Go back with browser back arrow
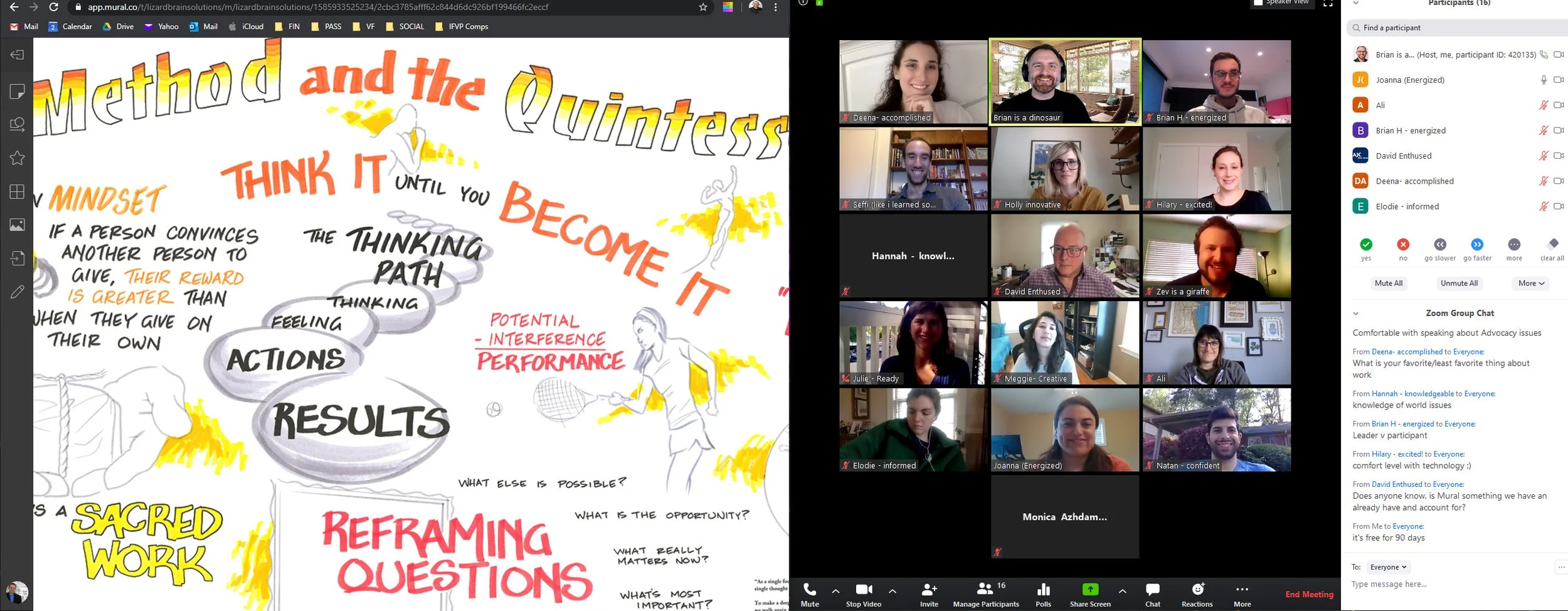This screenshot has height=611, width=1568. click(x=14, y=7)
